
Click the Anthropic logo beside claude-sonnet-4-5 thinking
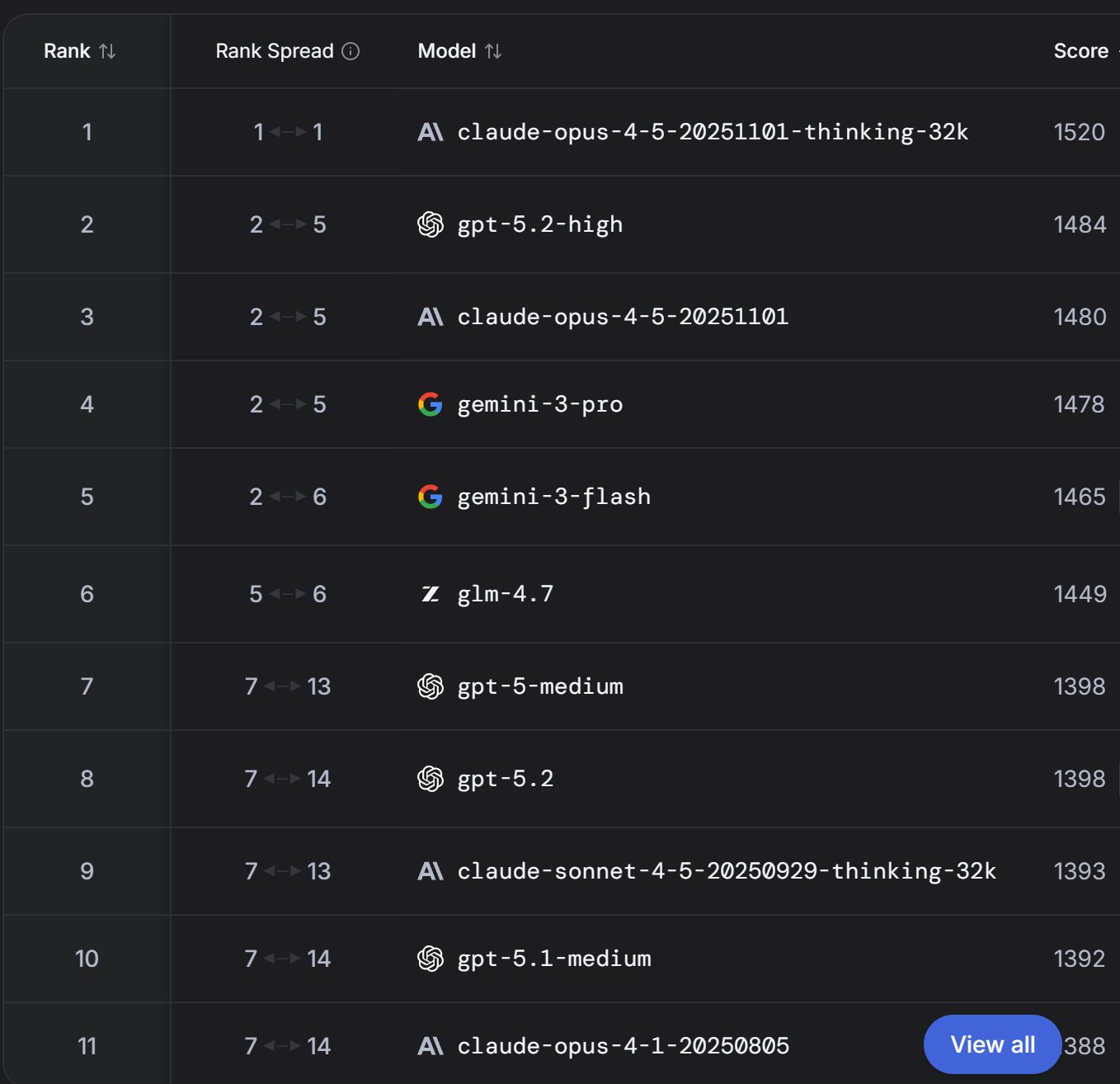coord(431,871)
